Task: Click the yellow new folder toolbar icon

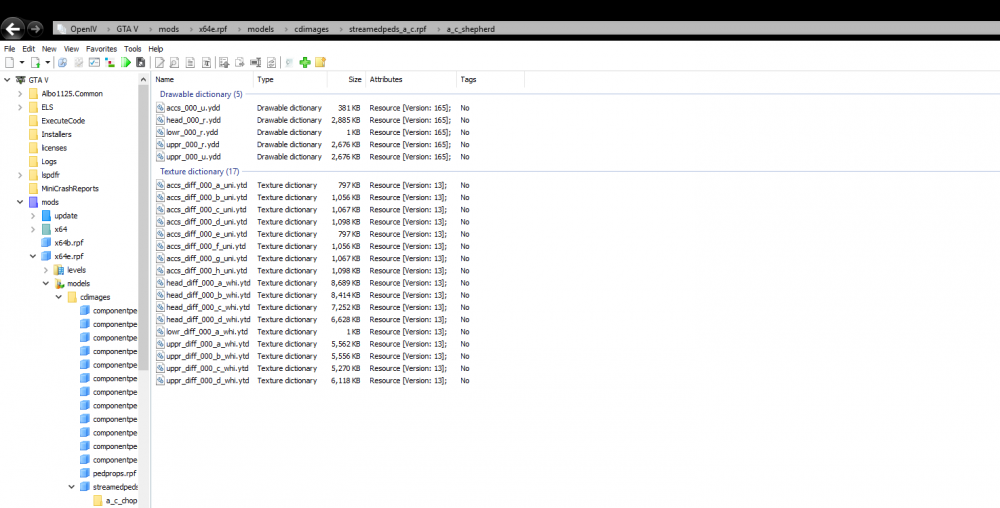Action: [320, 62]
